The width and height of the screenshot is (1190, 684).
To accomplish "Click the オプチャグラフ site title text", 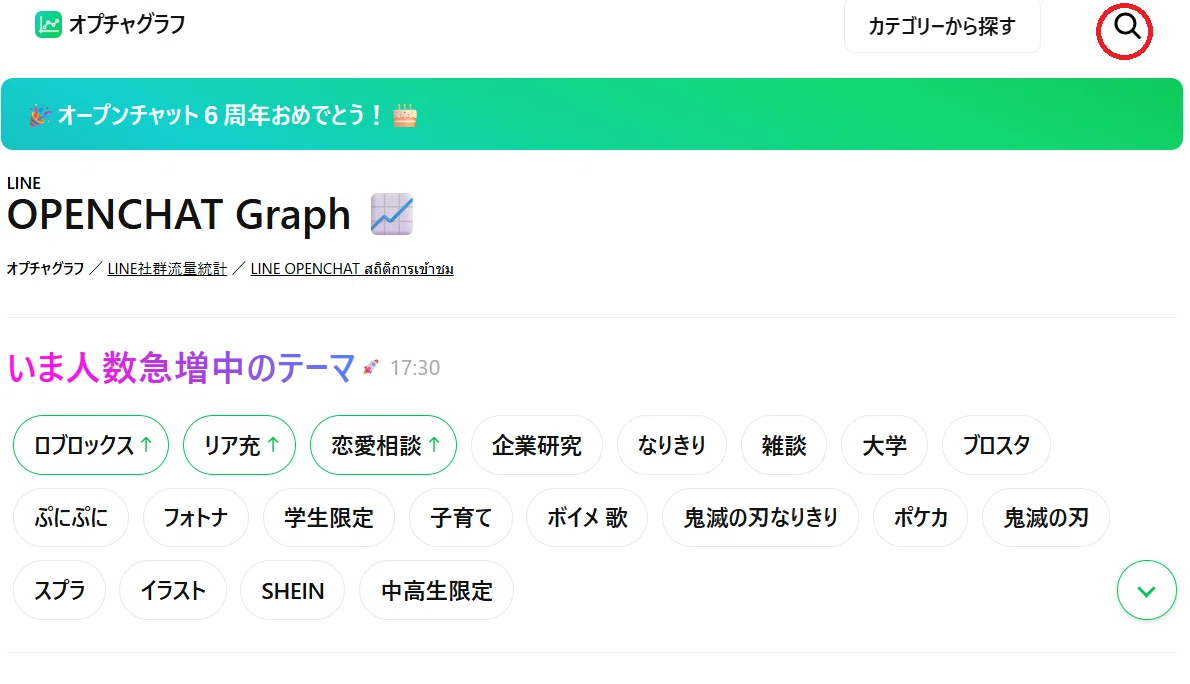I will point(127,24).
